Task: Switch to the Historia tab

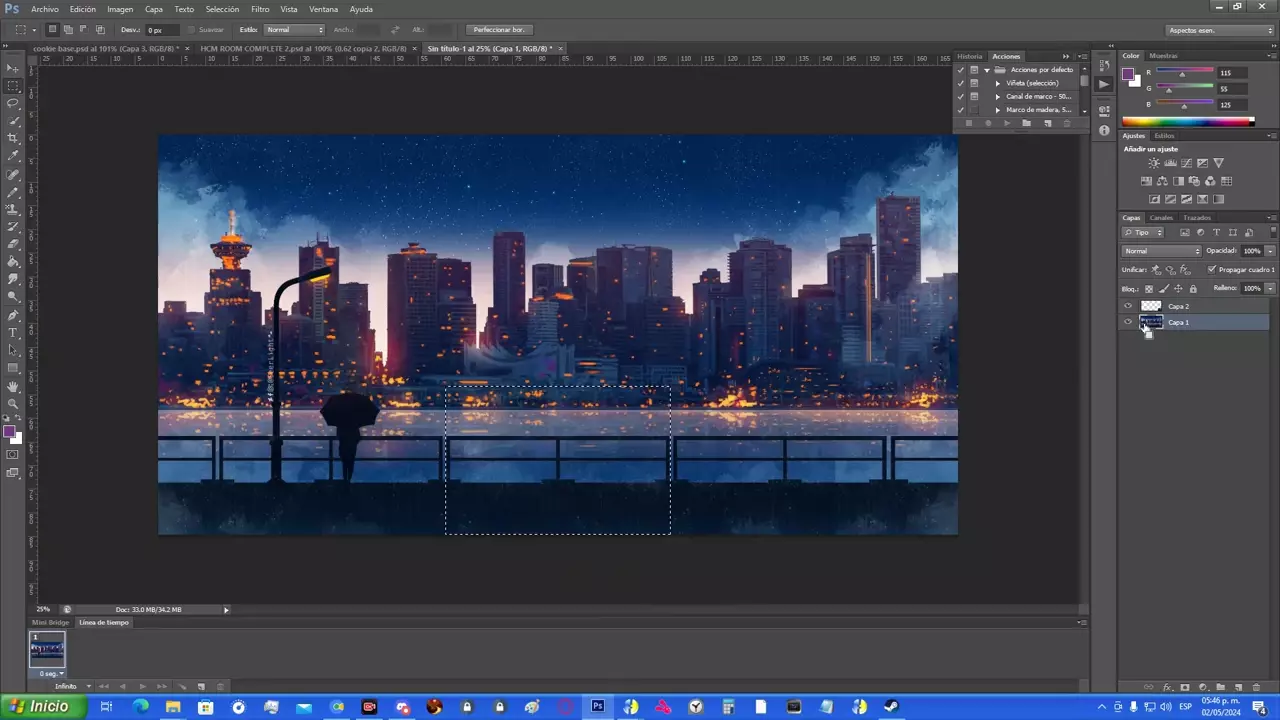Action: coord(970,56)
